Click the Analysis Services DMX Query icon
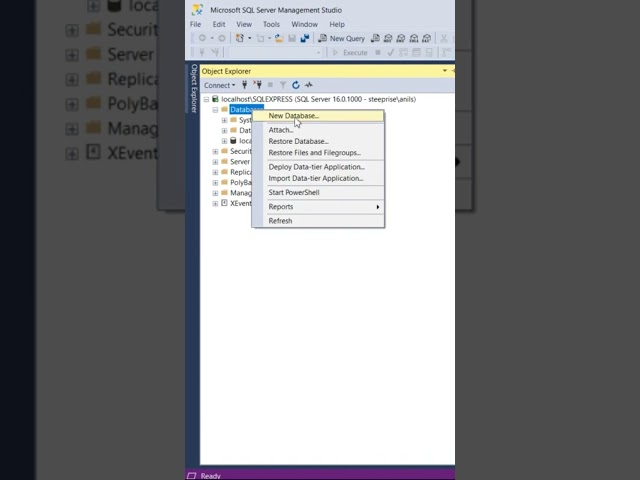The image size is (640, 480). pyautogui.click(x=401, y=38)
